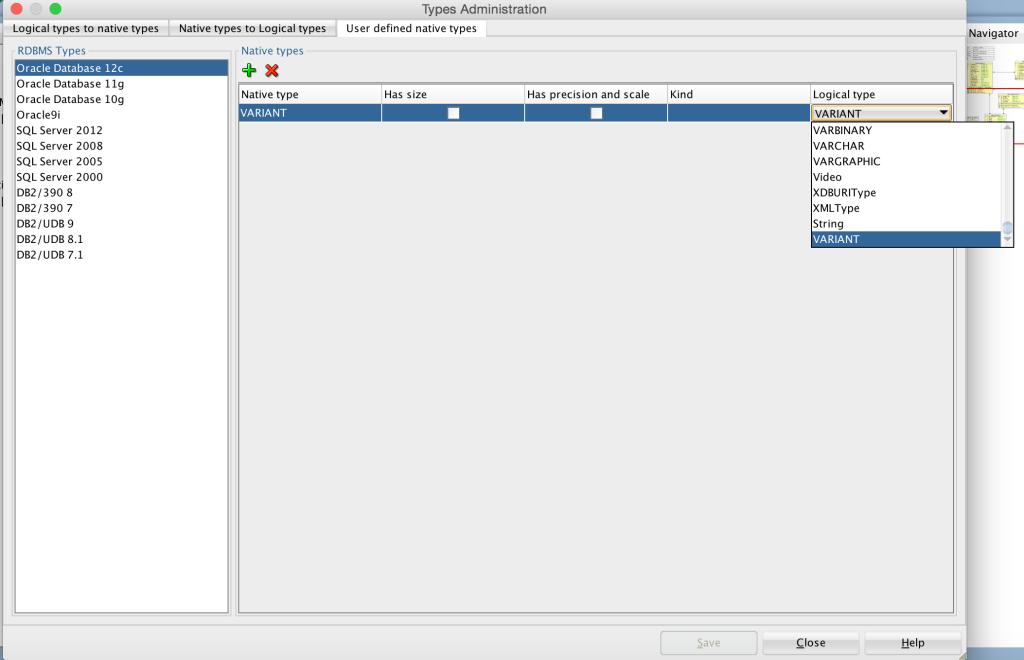Toggle Has precision and scale checkbox for VARIANT
The height and width of the screenshot is (660, 1024).
(596, 113)
